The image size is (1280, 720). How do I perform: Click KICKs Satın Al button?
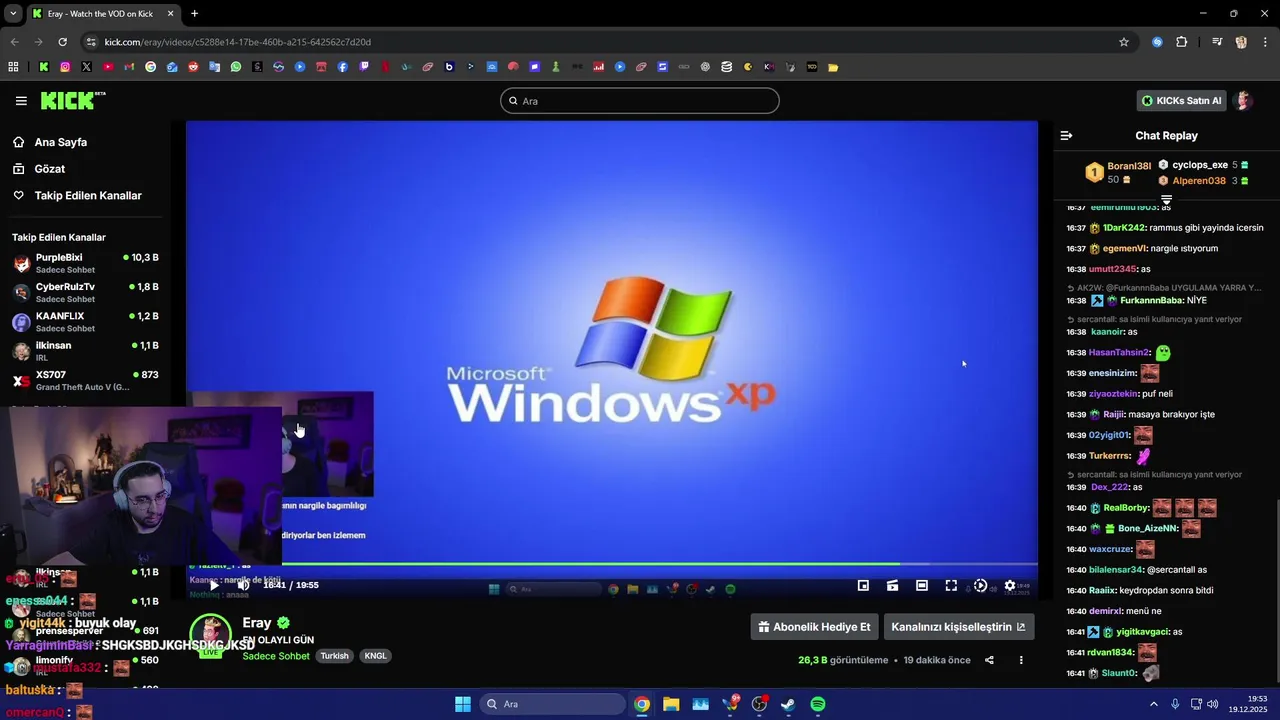(1182, 101)
